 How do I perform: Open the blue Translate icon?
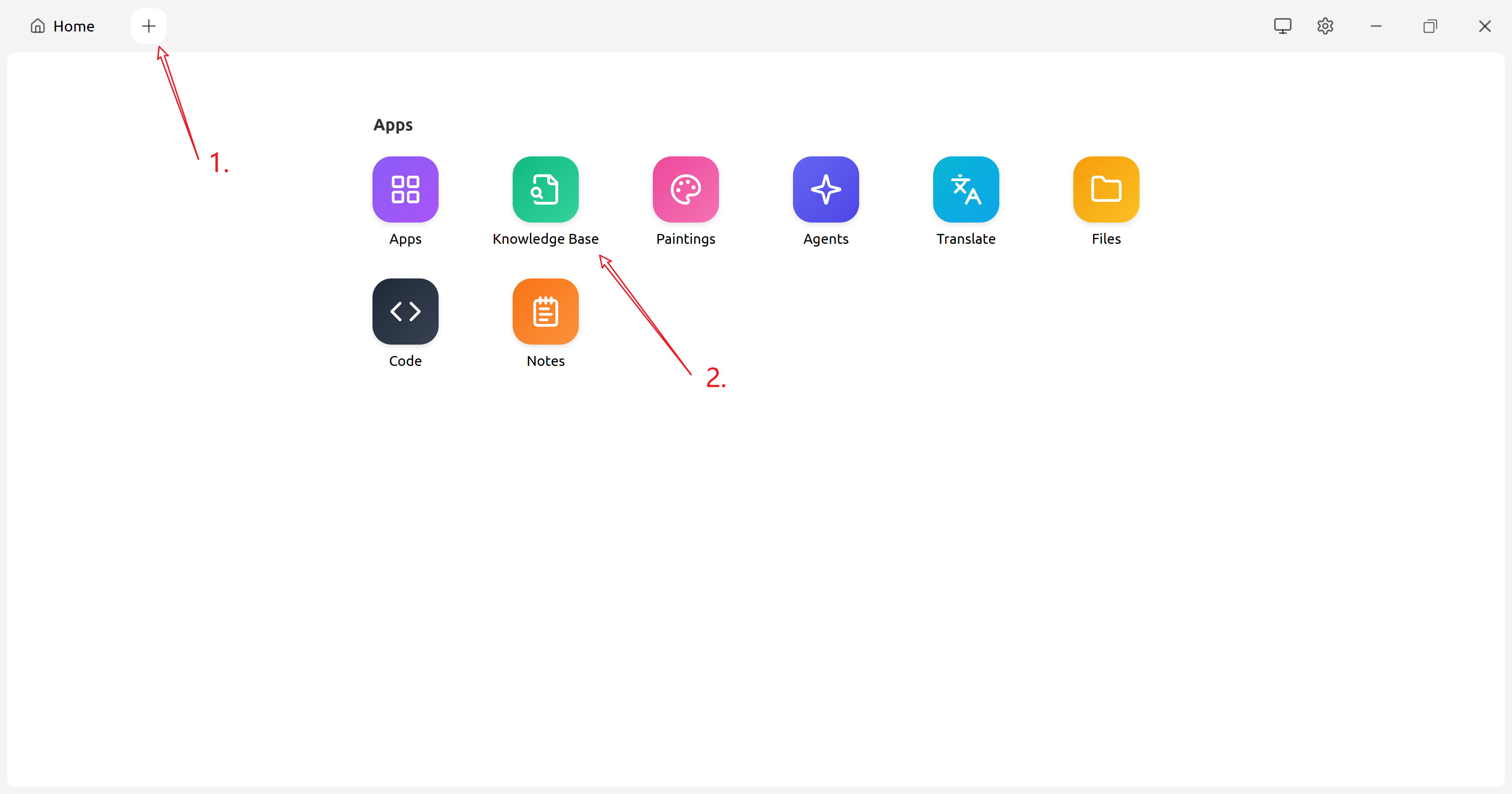click(x=965, y=189)
